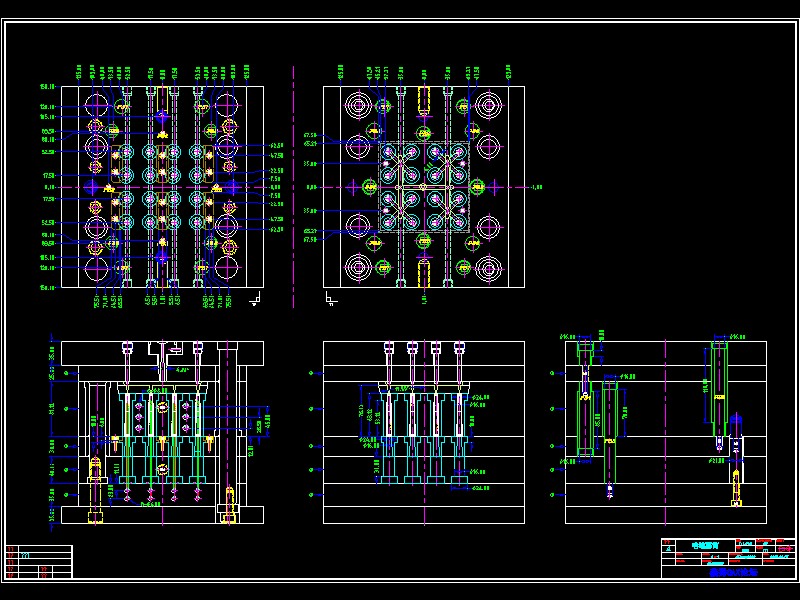The height and width of the screenshot is (600, 800).
Task: Select the blue filled circle at lower center of left plan view
Action: [x=162, y=257]
